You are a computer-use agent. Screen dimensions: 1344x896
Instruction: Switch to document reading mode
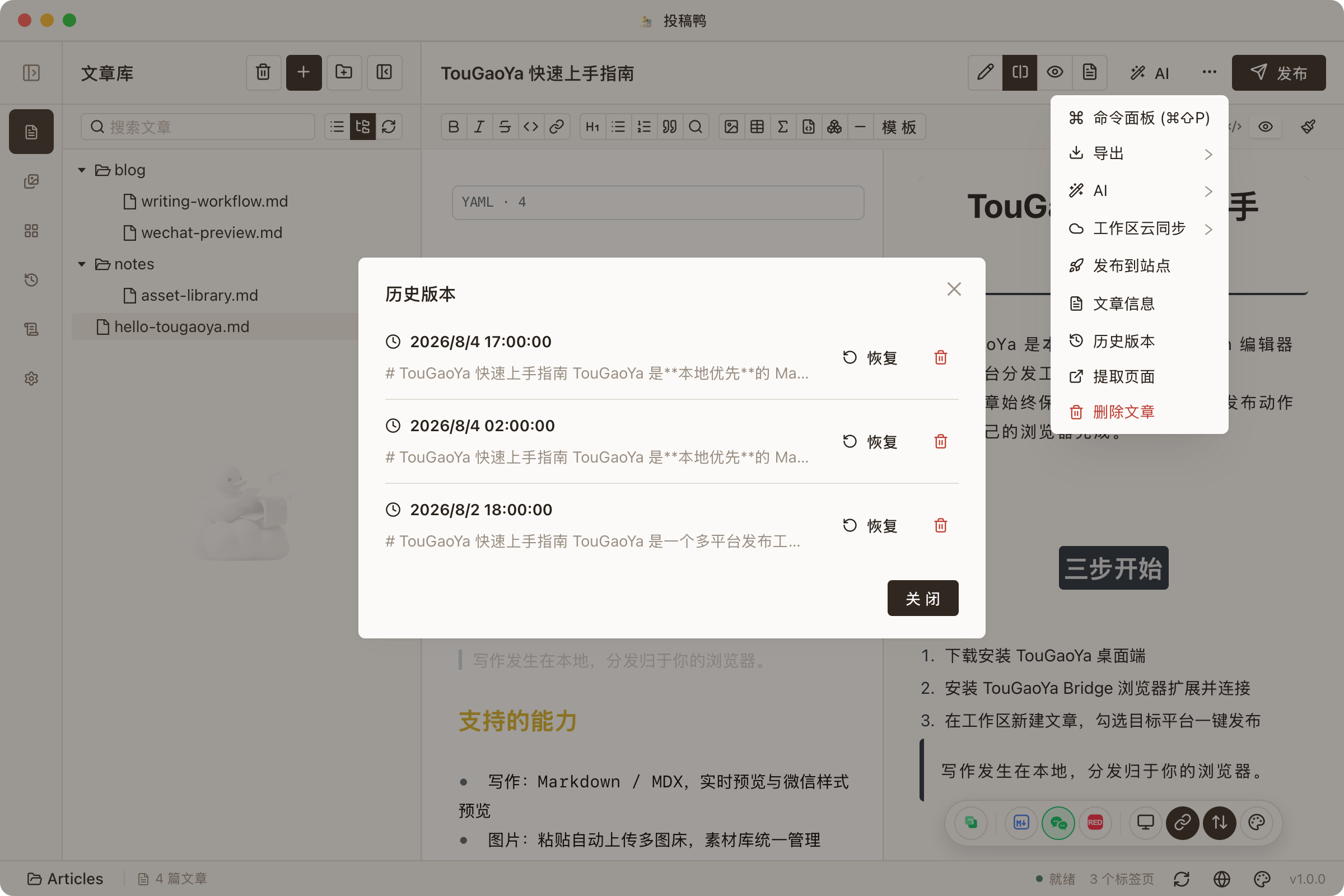click(1090, 73)
